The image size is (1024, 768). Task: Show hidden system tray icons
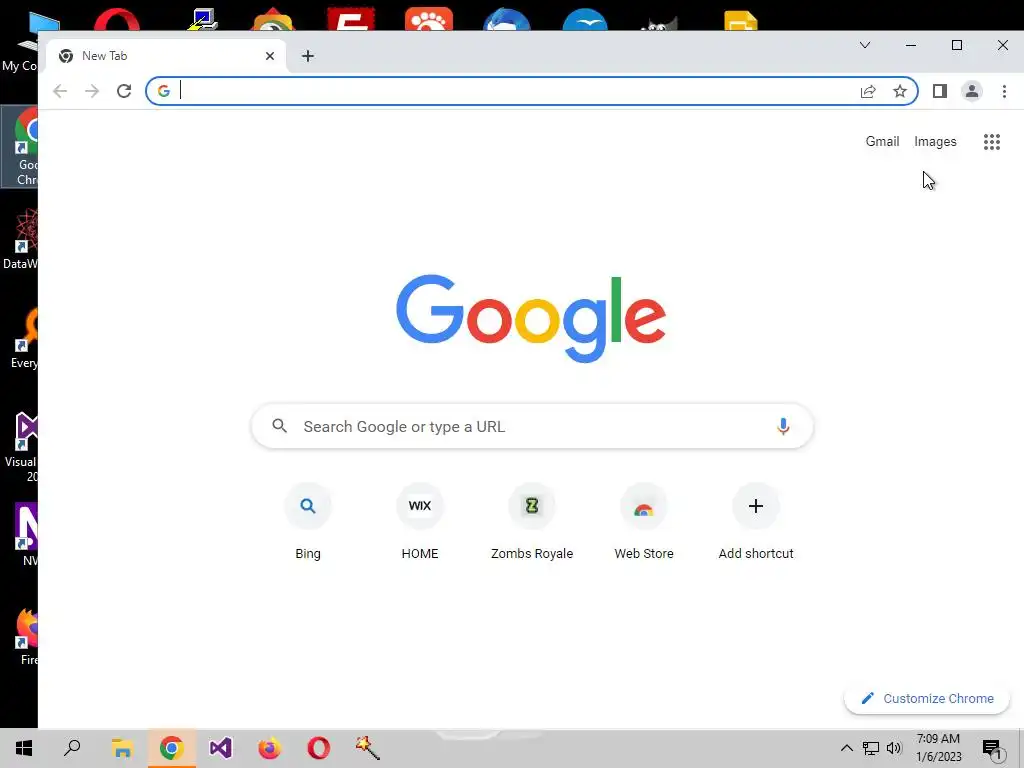[846, 748]
